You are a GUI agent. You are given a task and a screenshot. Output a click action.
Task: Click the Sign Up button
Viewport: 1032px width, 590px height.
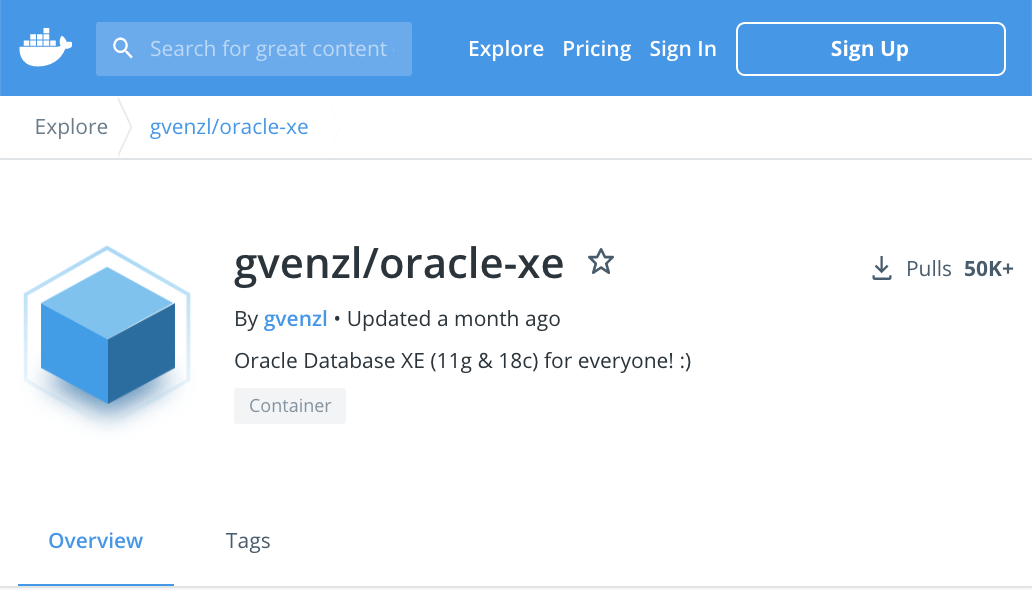tap(871, 49)
